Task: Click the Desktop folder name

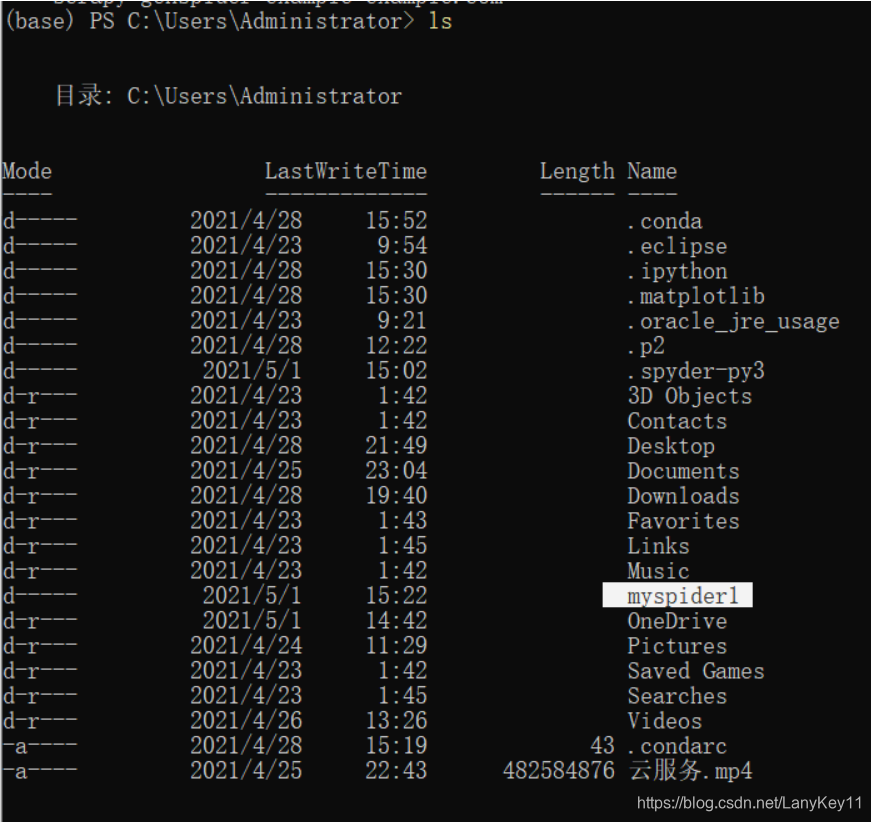Action: [x=671, y=446]
